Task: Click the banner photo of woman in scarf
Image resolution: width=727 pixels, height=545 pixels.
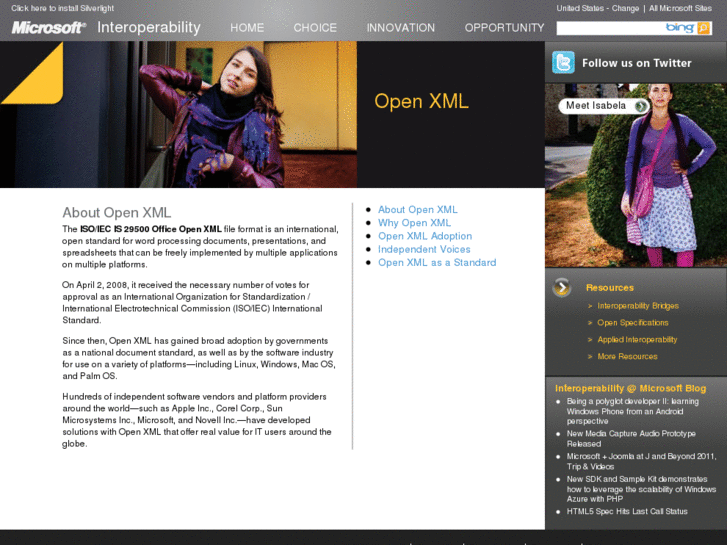Action: pos(179,115)
